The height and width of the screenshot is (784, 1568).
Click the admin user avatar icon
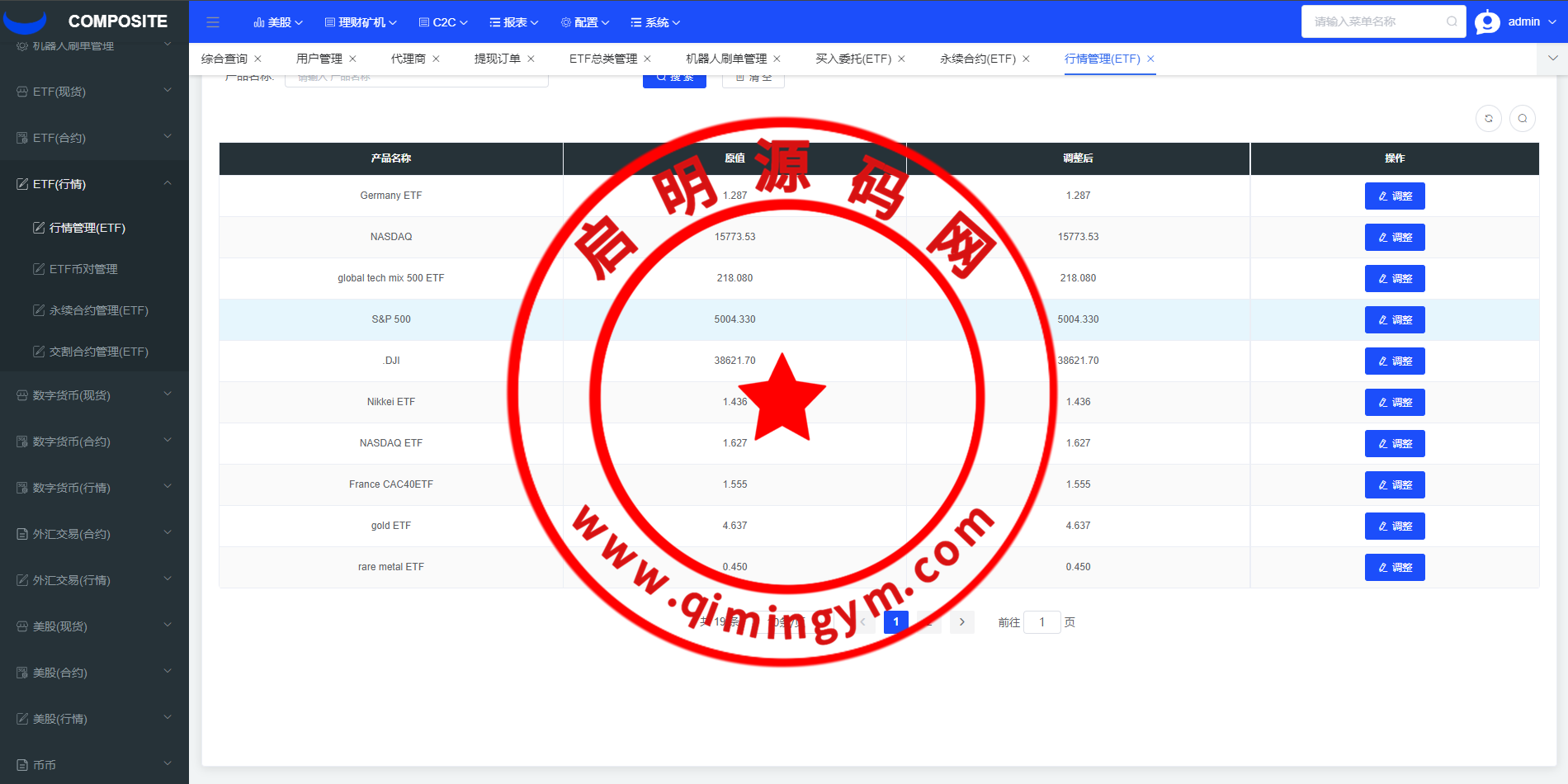(x=1487, y=22)
